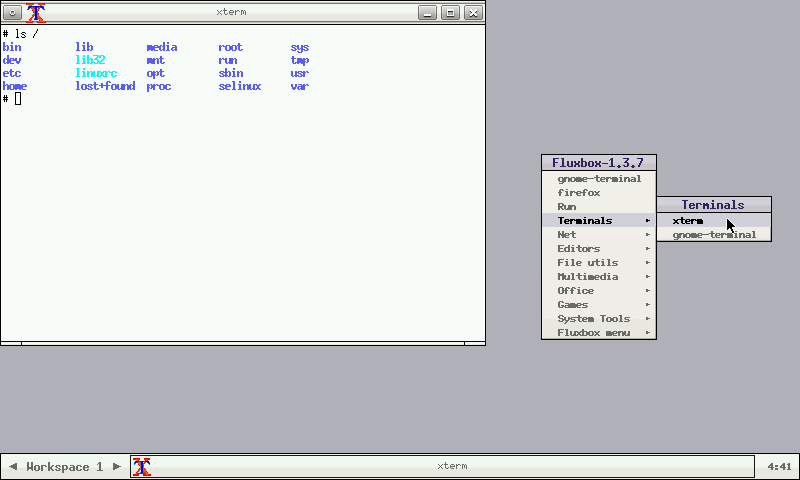This screenshot has height=480, width=800.
Task: Click the 'dev' directory name in terminal
Action: pos(12,60)
